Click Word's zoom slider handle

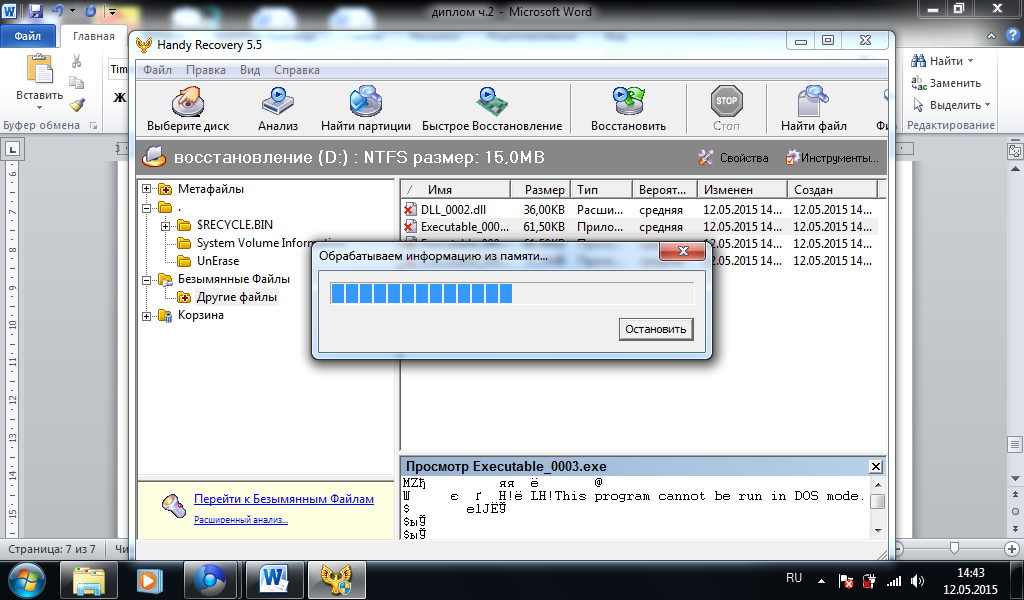pyautogui.click(x=954, y=548)
